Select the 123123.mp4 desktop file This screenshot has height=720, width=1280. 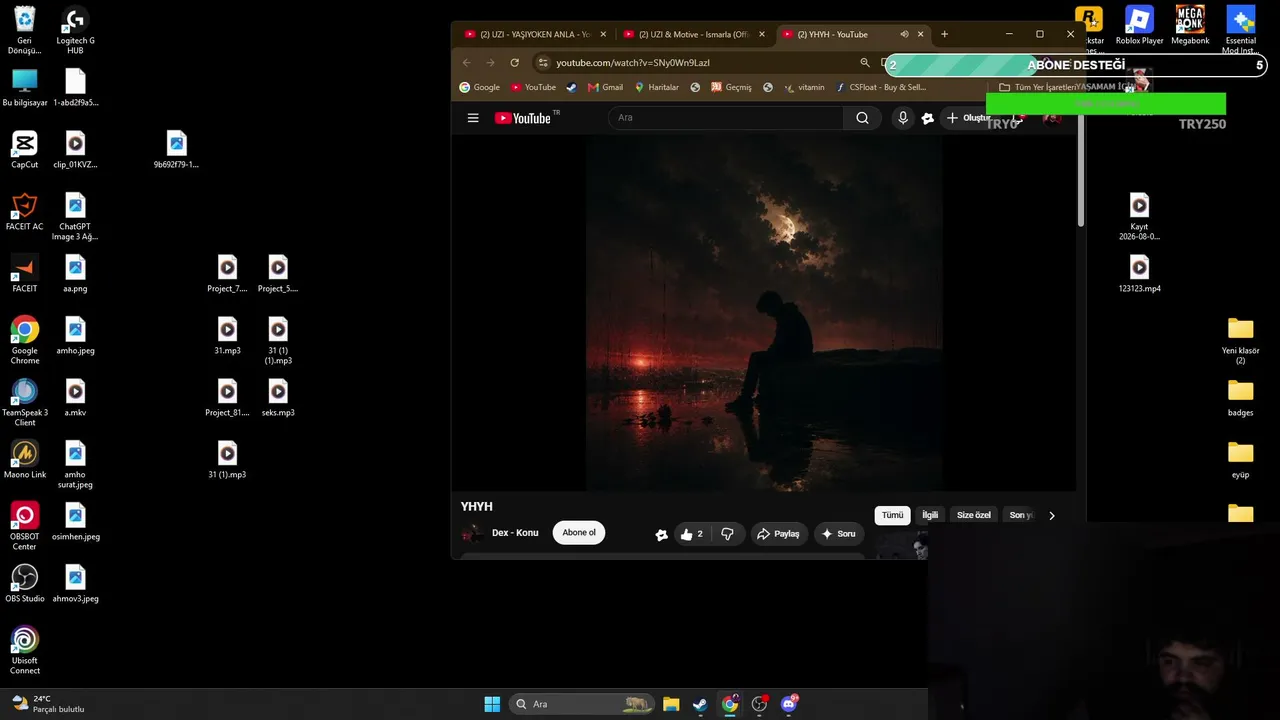pyautogui.click(x=1140, y=274)
